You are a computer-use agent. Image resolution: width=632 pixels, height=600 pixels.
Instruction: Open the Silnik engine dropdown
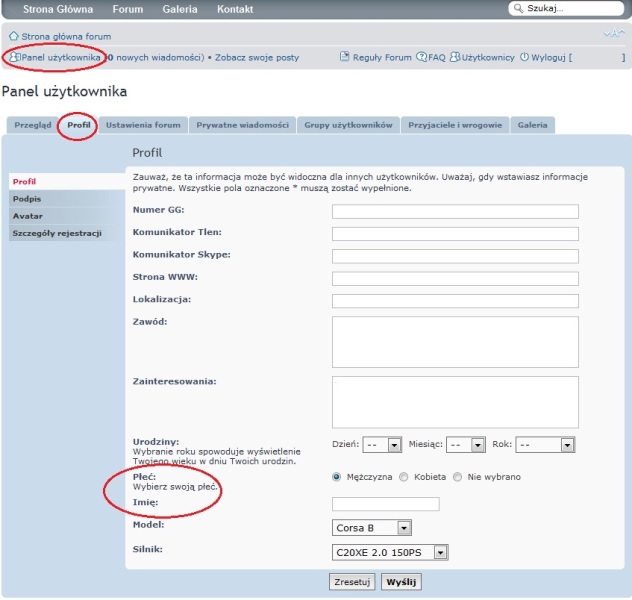tap(391, 551)
